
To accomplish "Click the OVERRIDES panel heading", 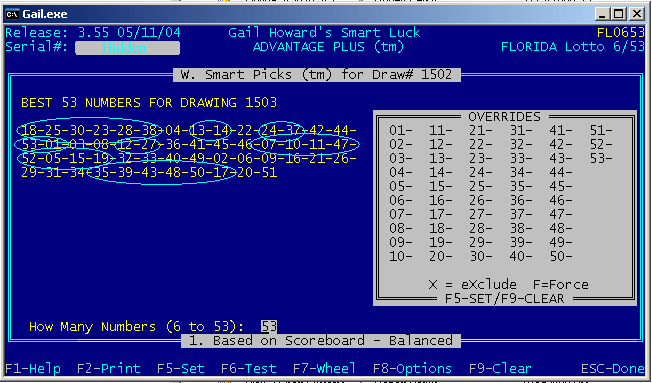I will pos(504,116).
